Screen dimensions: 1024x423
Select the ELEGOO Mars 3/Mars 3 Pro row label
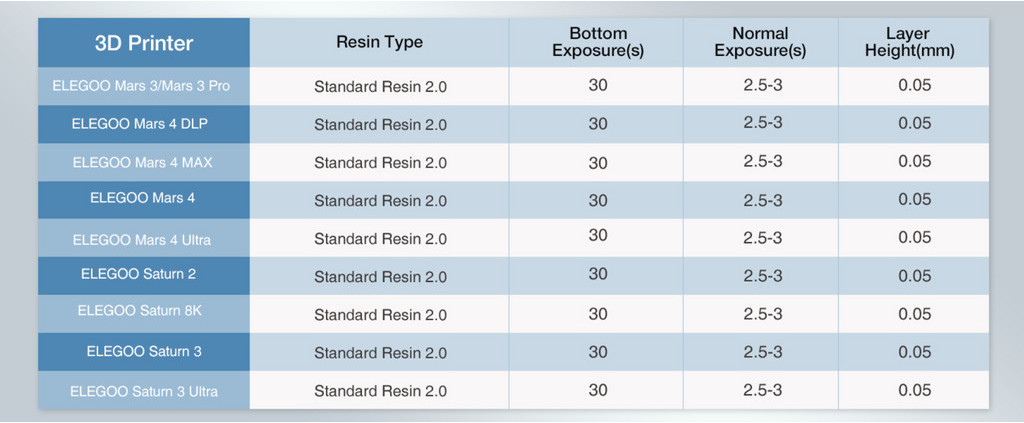[144, 86]
